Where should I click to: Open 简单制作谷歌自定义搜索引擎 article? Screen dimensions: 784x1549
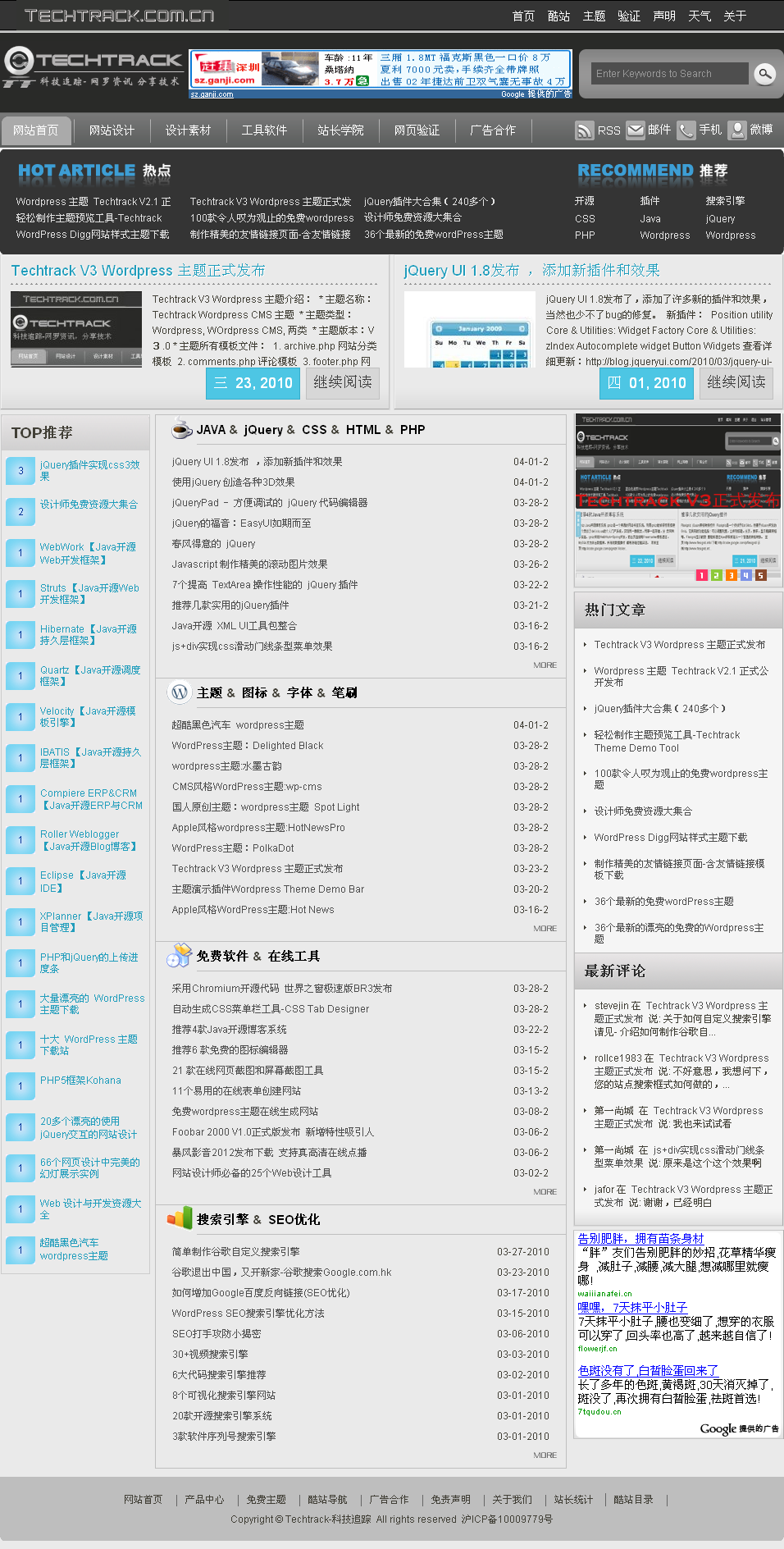click(236, 1252)
